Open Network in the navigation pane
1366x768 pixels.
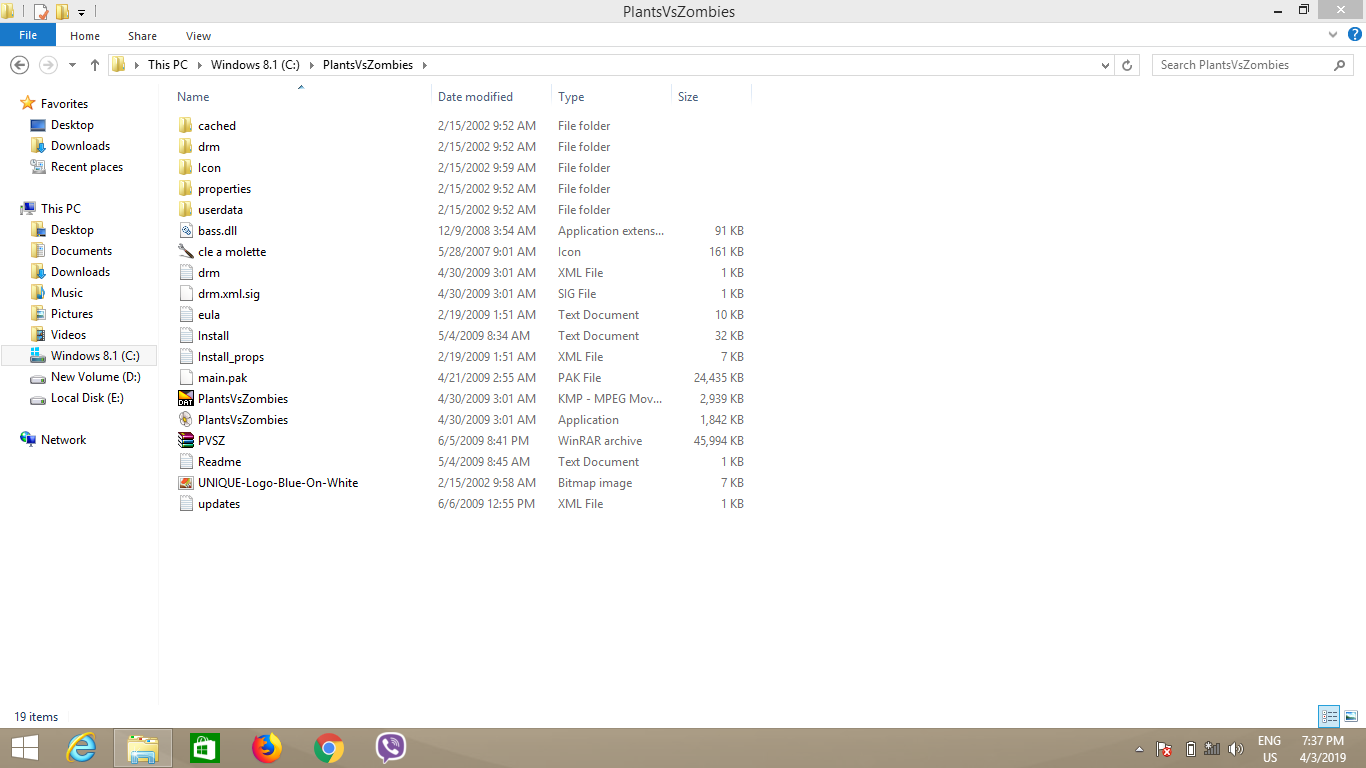pyautogui.click(x=63, y=440)
